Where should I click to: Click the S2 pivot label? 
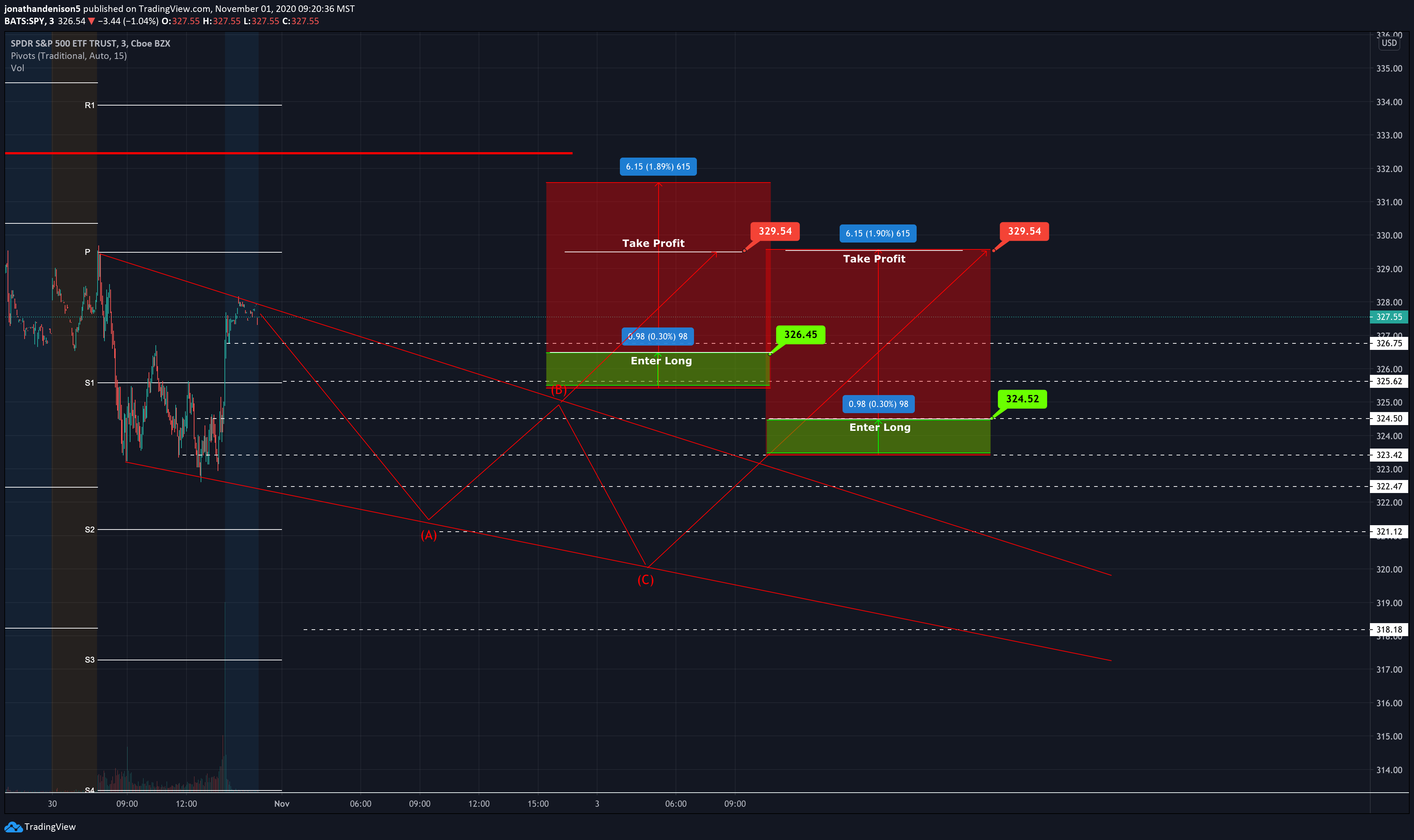tap(89, 529)
